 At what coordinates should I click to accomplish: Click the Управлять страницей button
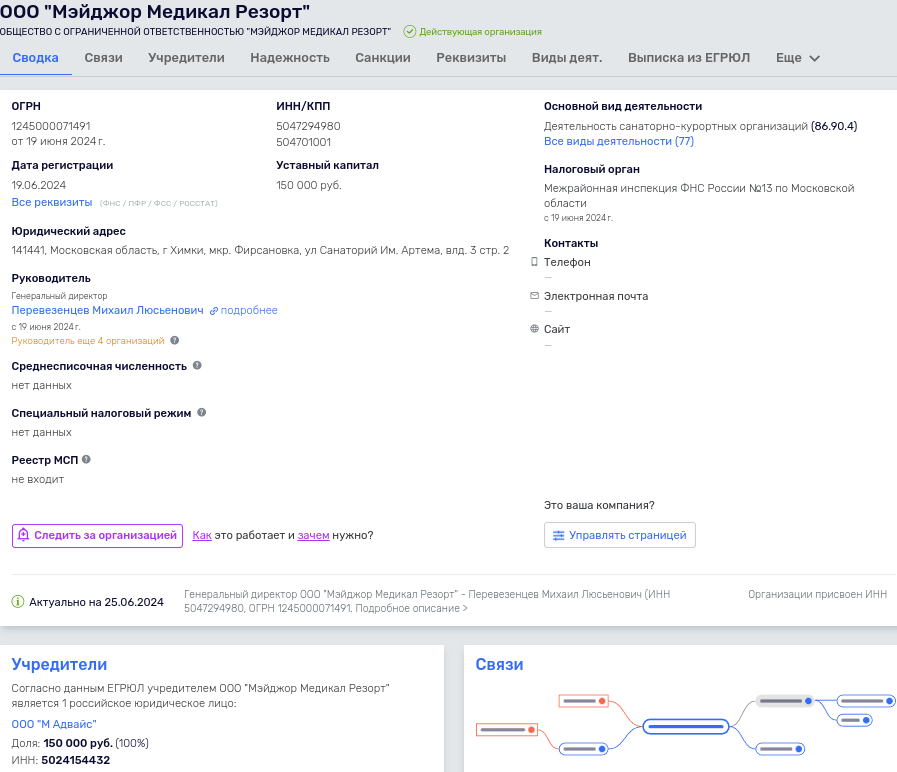coord(620,535)
